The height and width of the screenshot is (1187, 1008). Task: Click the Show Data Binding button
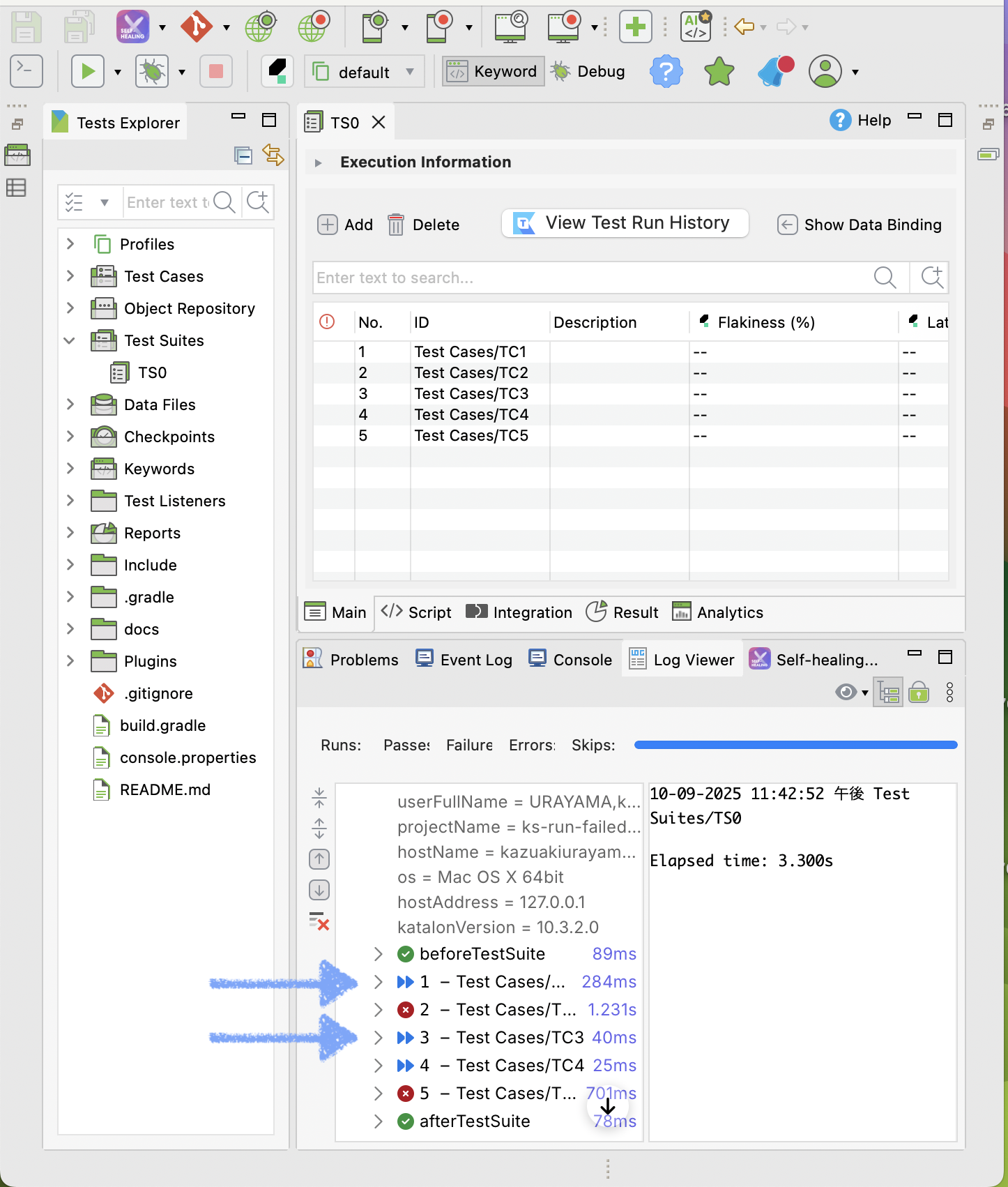pos(860,225)
